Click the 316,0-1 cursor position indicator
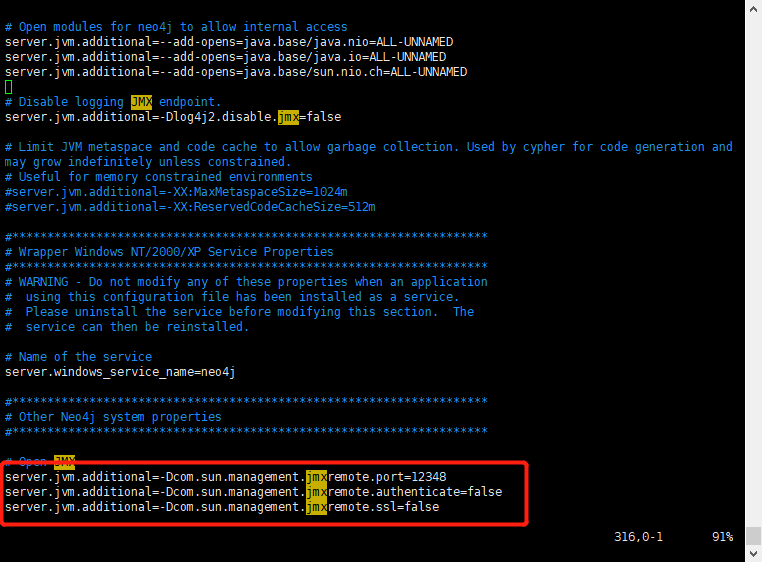762x562 pixels. [638, 537]
